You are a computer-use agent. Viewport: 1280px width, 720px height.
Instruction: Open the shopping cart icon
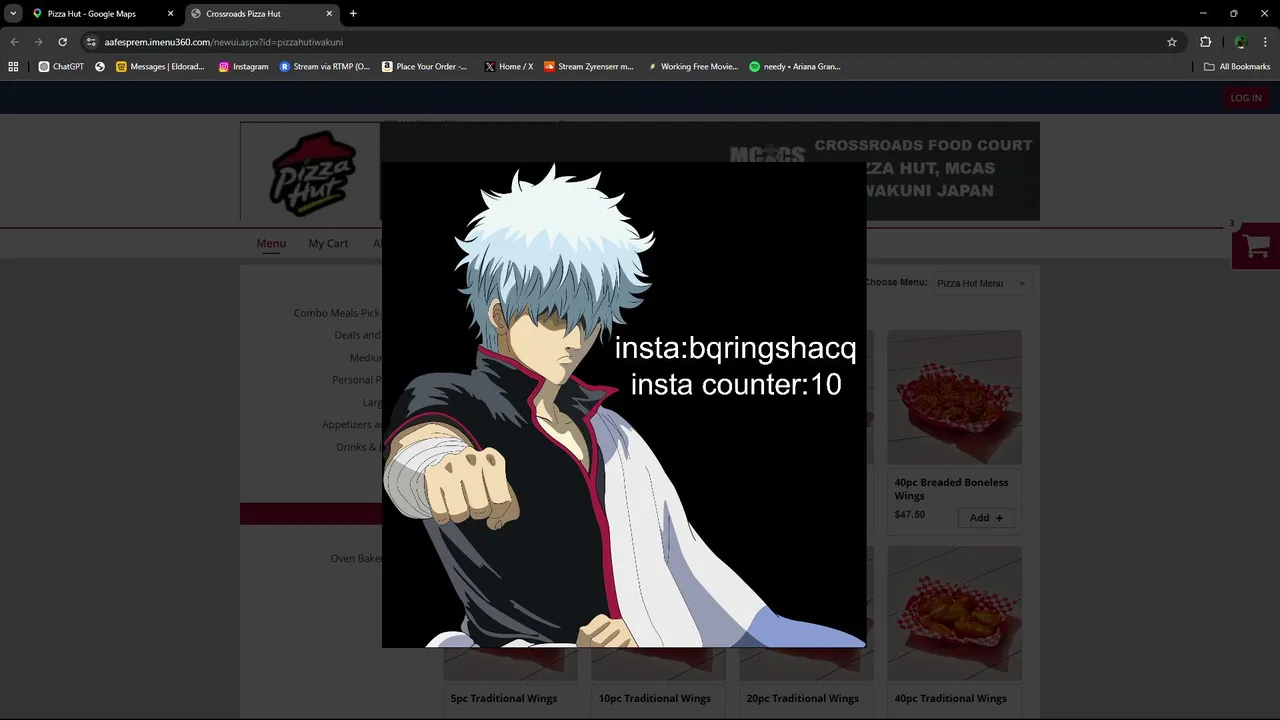tap(1256, 246)
